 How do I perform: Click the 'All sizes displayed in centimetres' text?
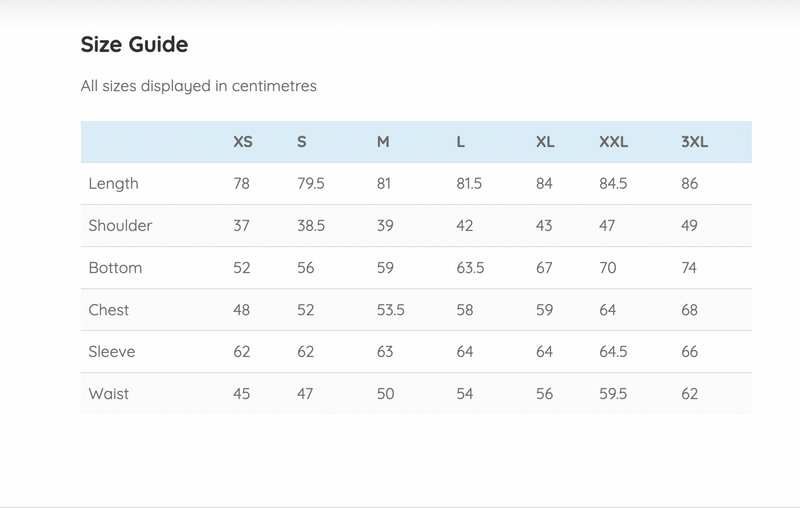point(198,86)
